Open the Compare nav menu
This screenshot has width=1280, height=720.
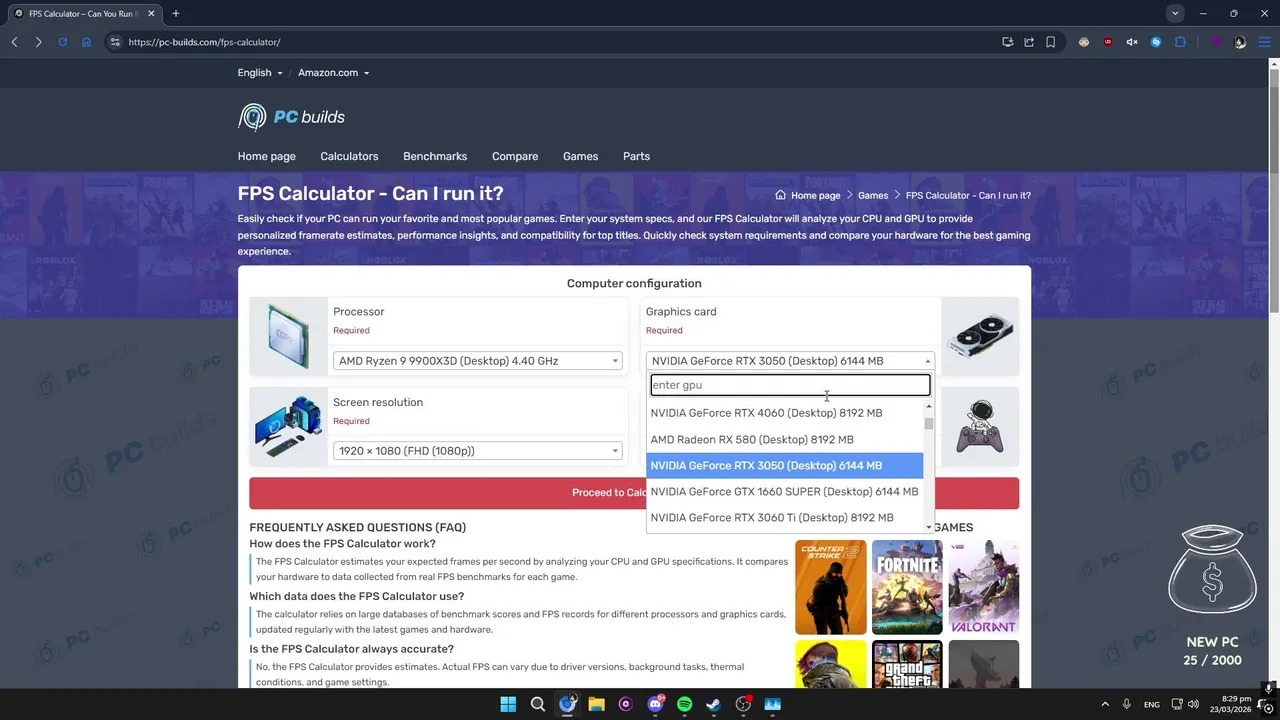[515, 156]
